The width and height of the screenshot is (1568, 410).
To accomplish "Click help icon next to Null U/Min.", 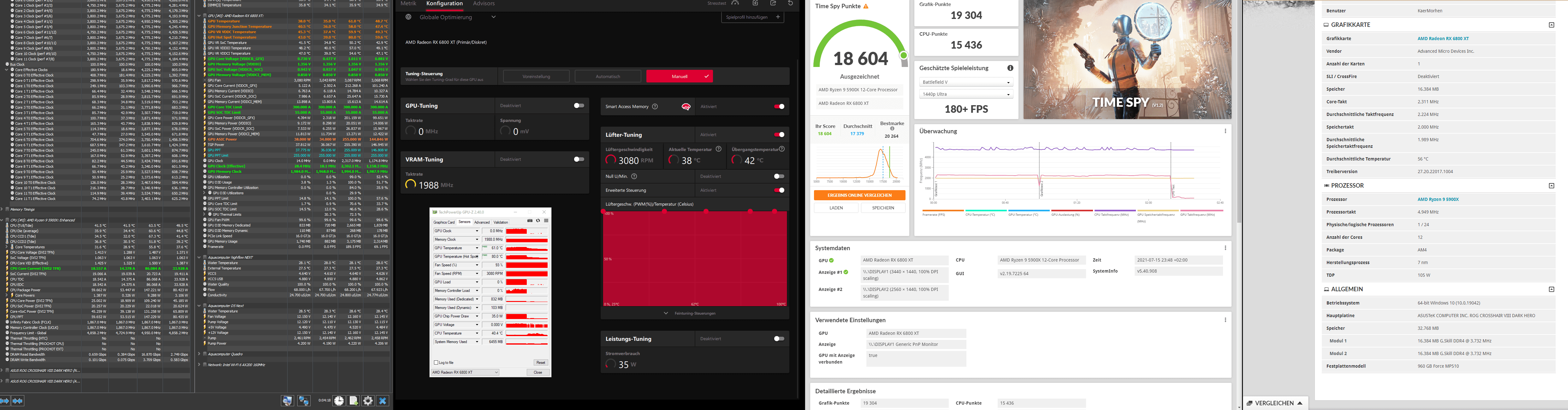I will (634, 176).
